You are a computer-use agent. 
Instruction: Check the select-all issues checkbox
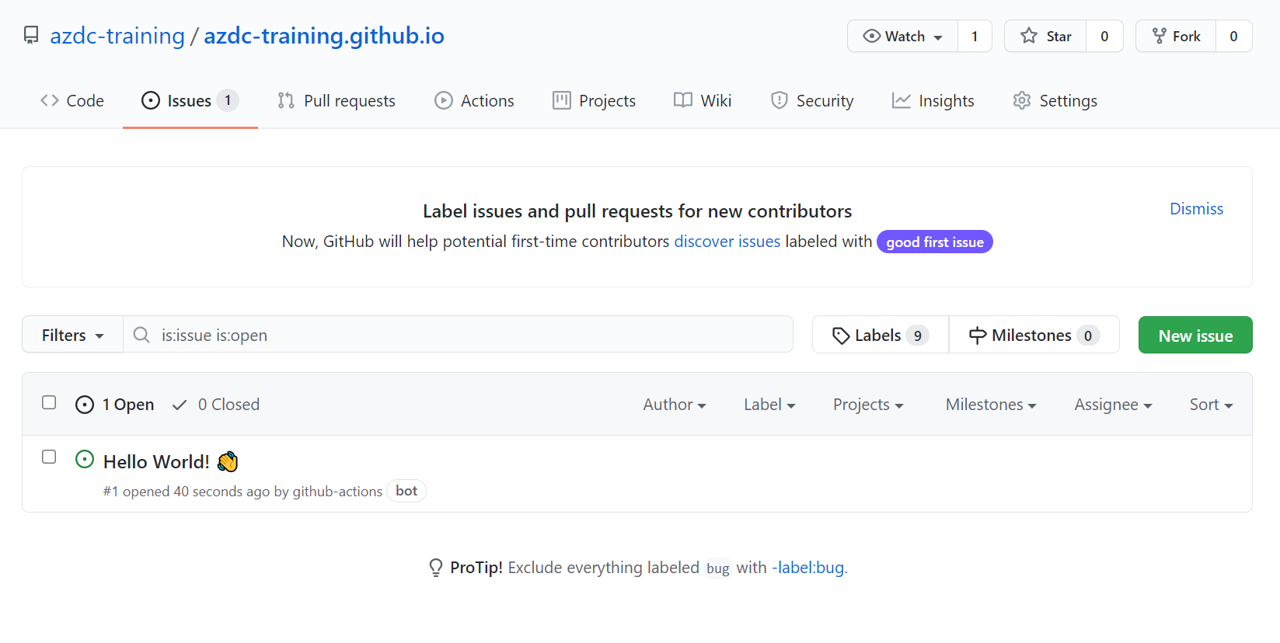(49, 401)
